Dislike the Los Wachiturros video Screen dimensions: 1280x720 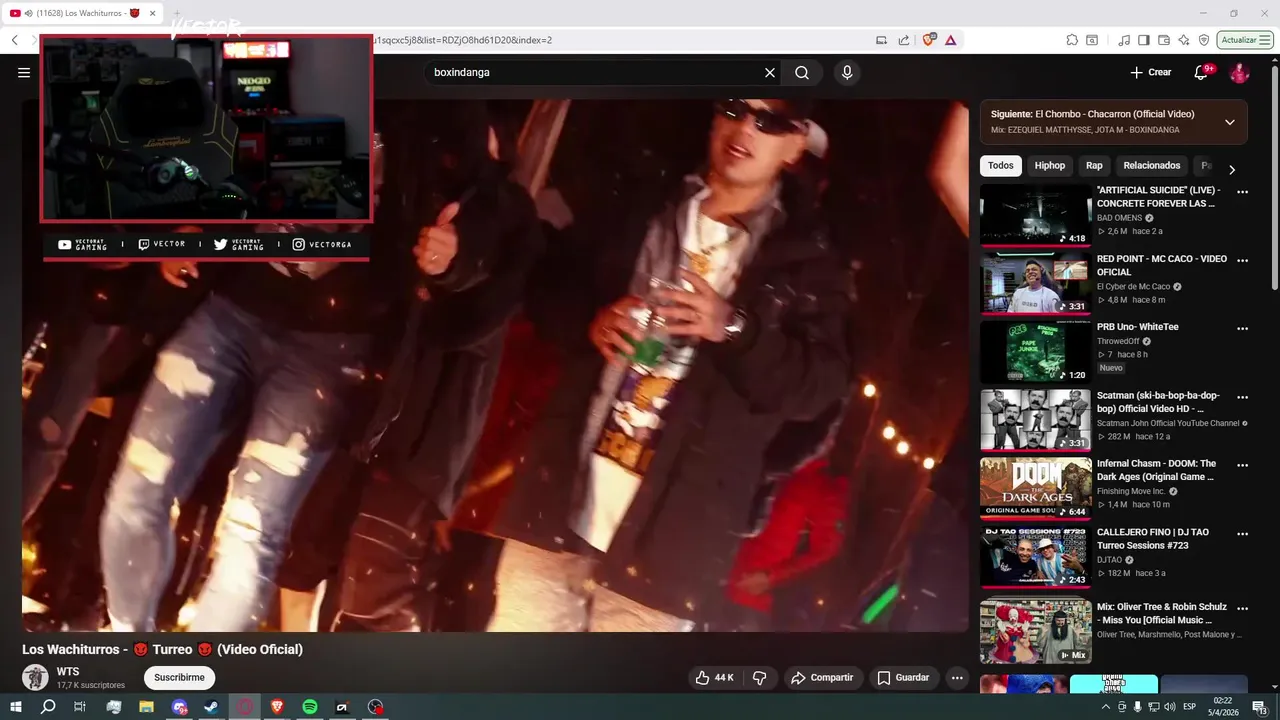point(759,678)
